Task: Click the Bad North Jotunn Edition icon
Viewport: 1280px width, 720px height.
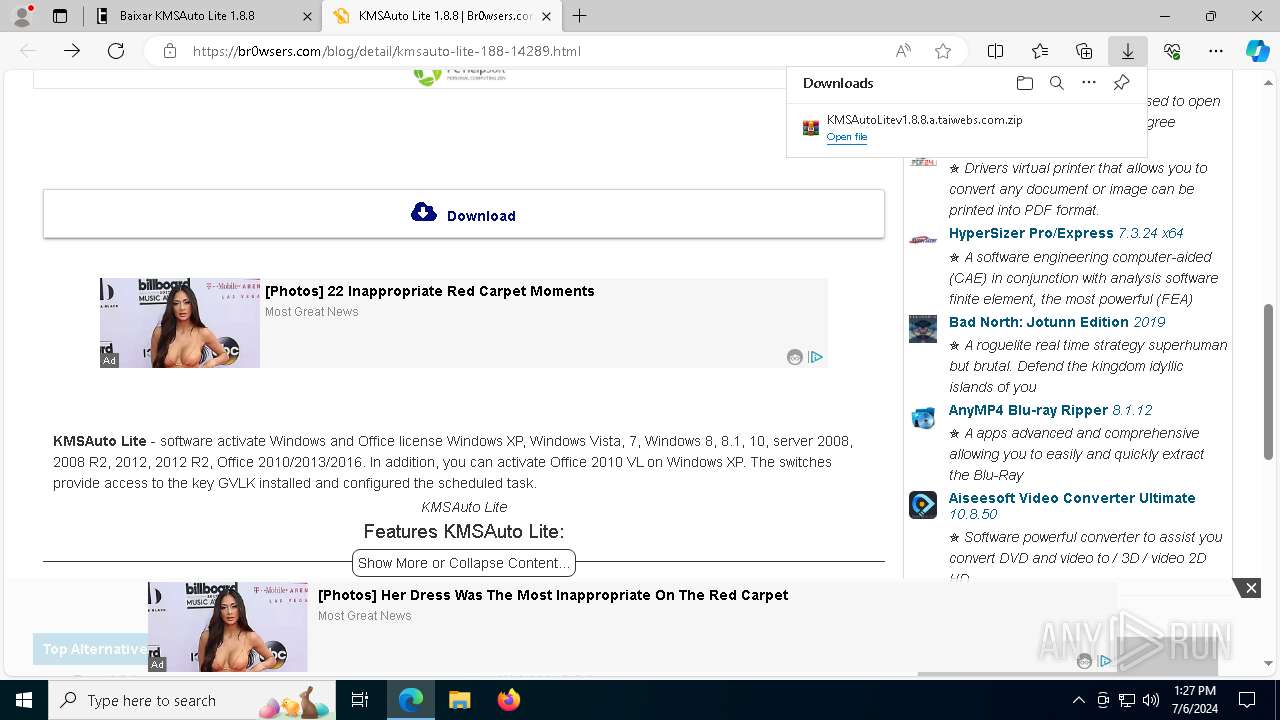Action: tap(923, 329)
